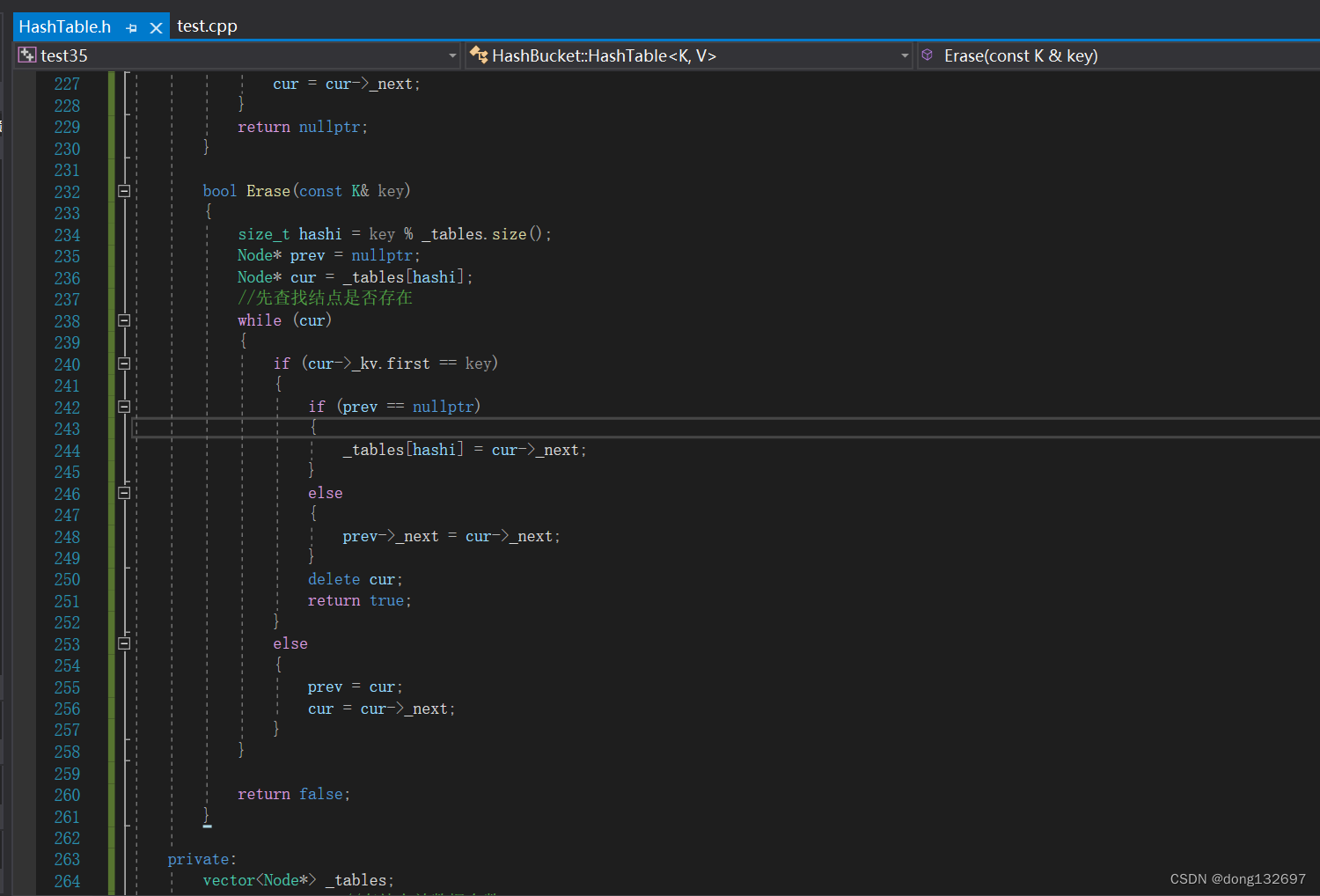
Task: Click '_tables[hashi] = cur->_next;' line
Action: tap(465, 450)
